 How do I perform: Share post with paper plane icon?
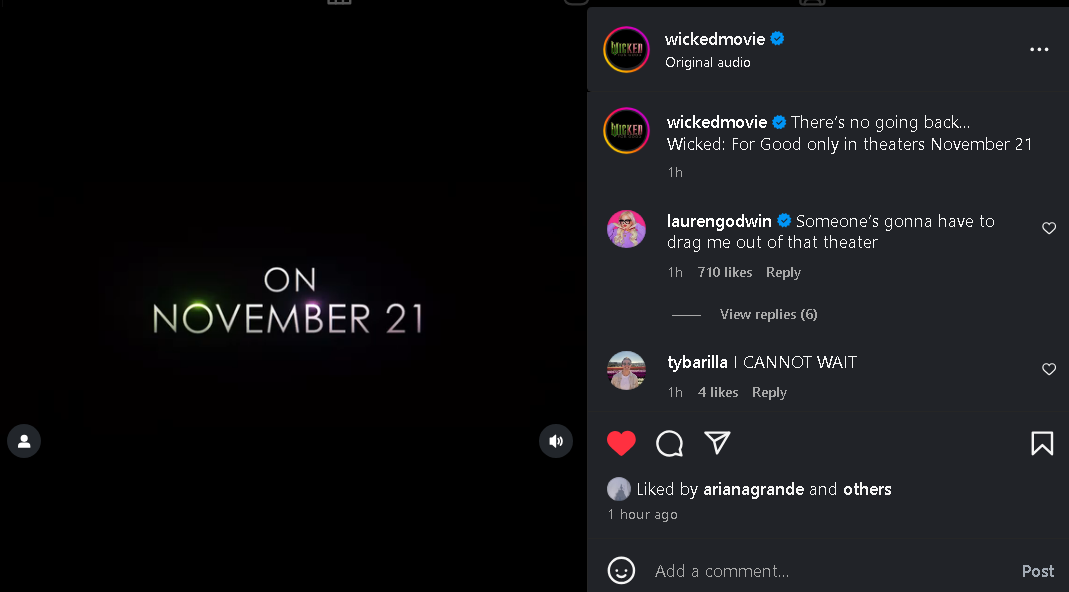tap(717, 443)
